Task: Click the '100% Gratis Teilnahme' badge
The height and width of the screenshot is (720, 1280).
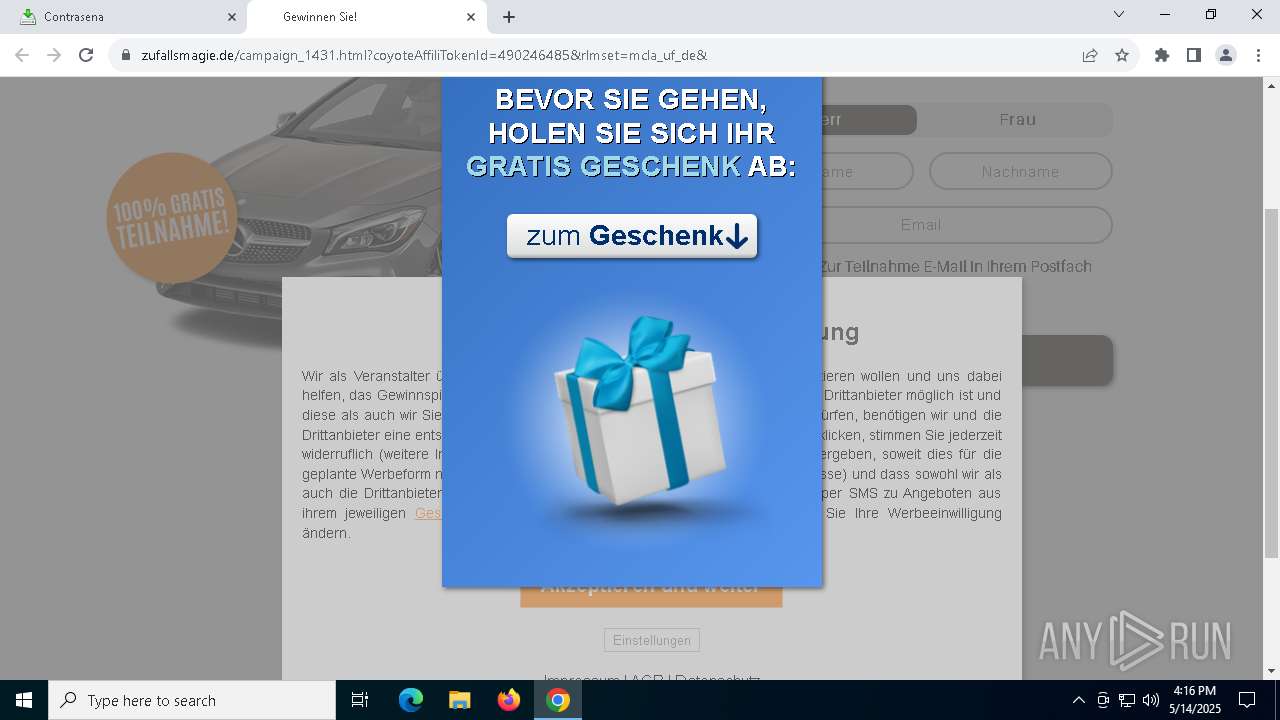Action: (x=171, y=218)
